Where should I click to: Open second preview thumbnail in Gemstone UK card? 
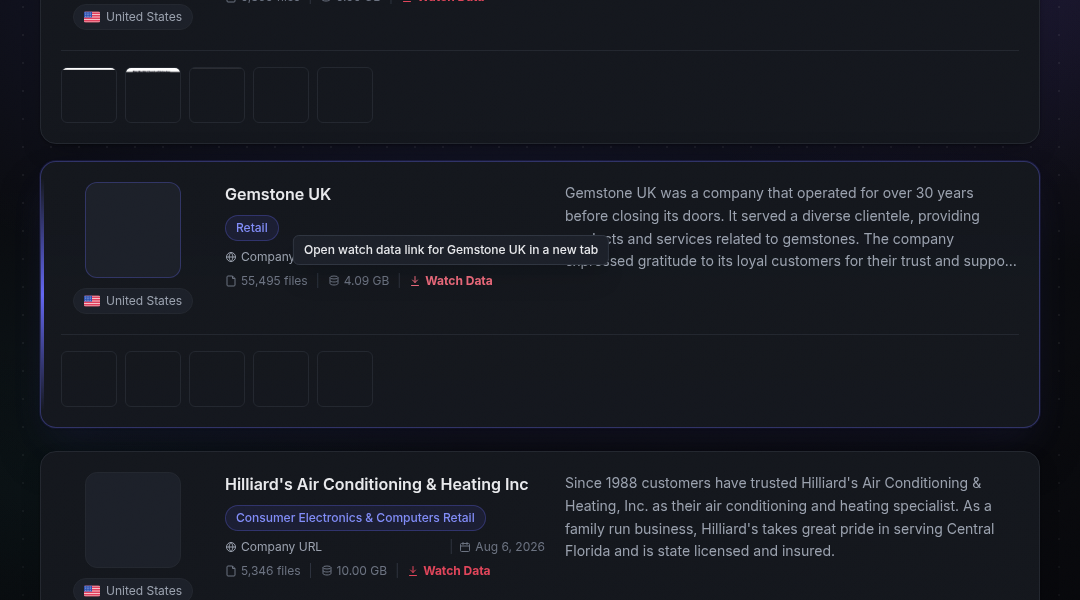[153, 379]
